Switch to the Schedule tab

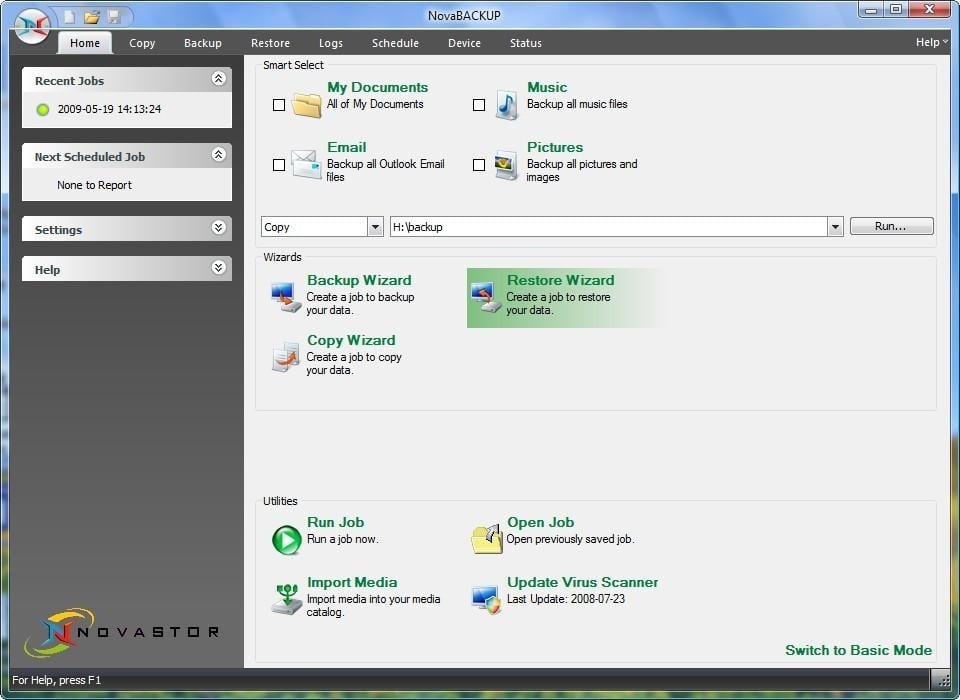point(395,43)
